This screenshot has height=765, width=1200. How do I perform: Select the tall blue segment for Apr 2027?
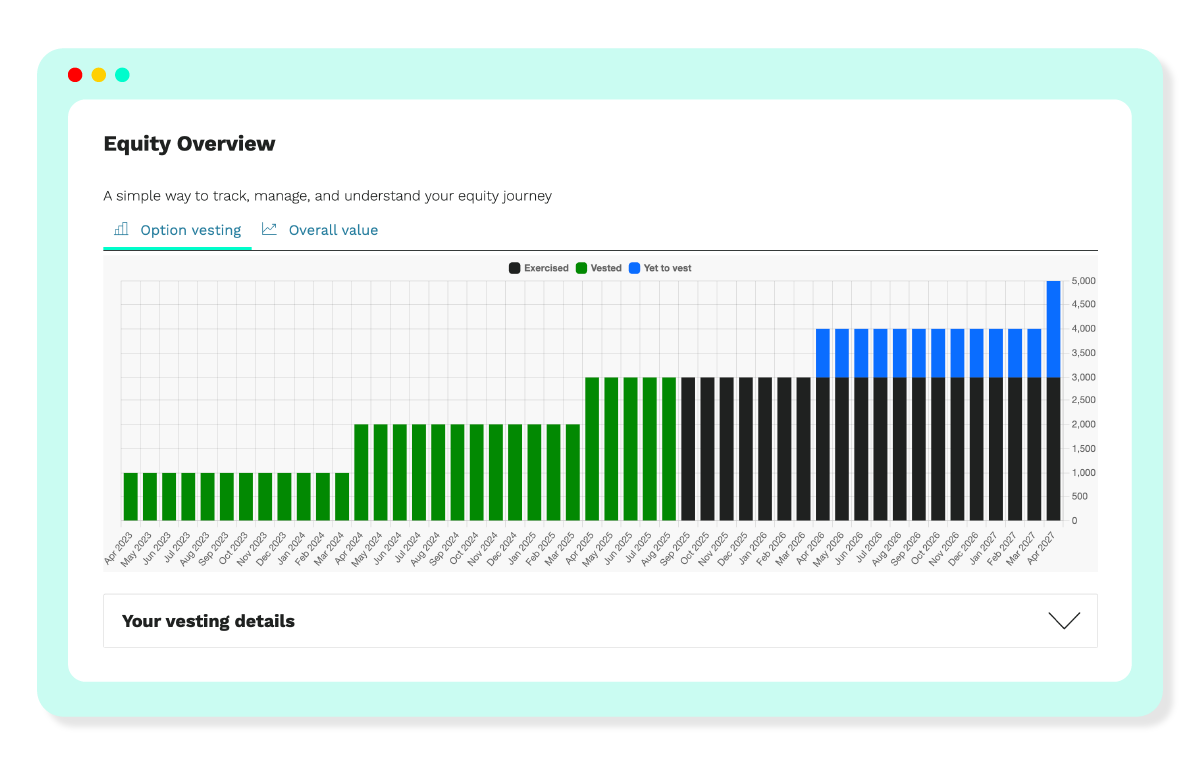point(1053,329)
